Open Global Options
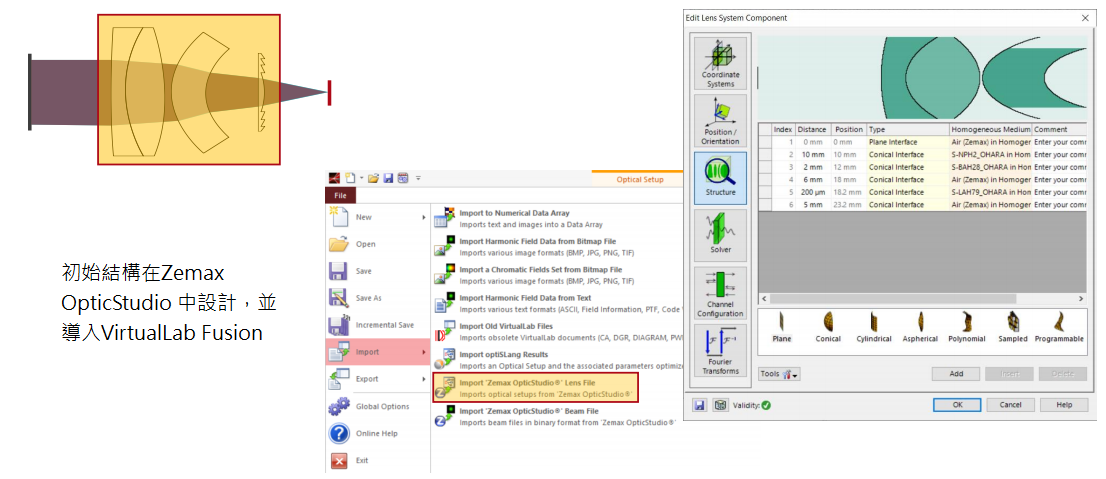Screen dimensions: 1106x479 (x=378, y=406)
